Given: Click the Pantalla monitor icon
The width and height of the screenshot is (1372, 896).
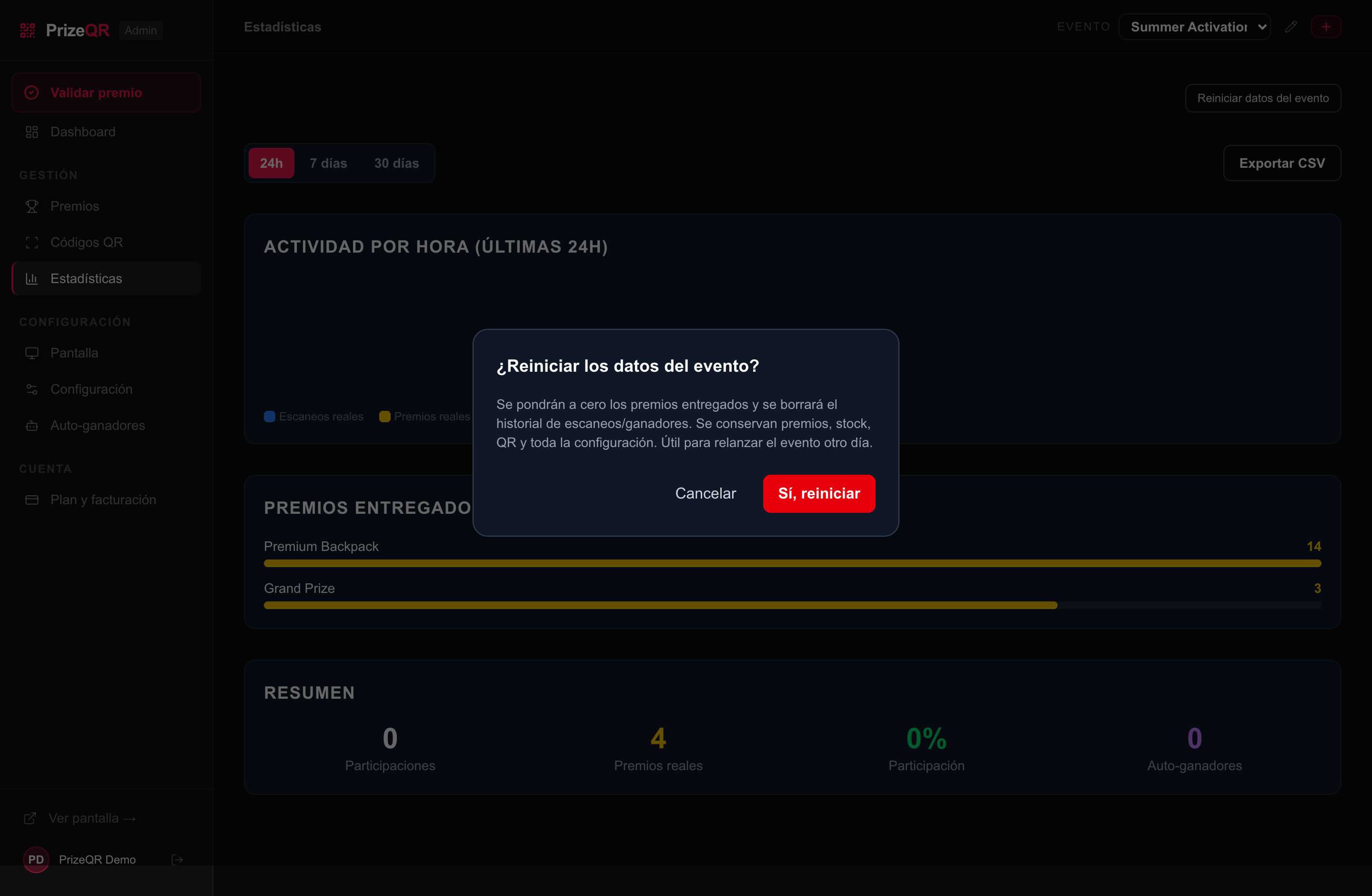Looking at the screenshot, I should [x=32, y=353].
